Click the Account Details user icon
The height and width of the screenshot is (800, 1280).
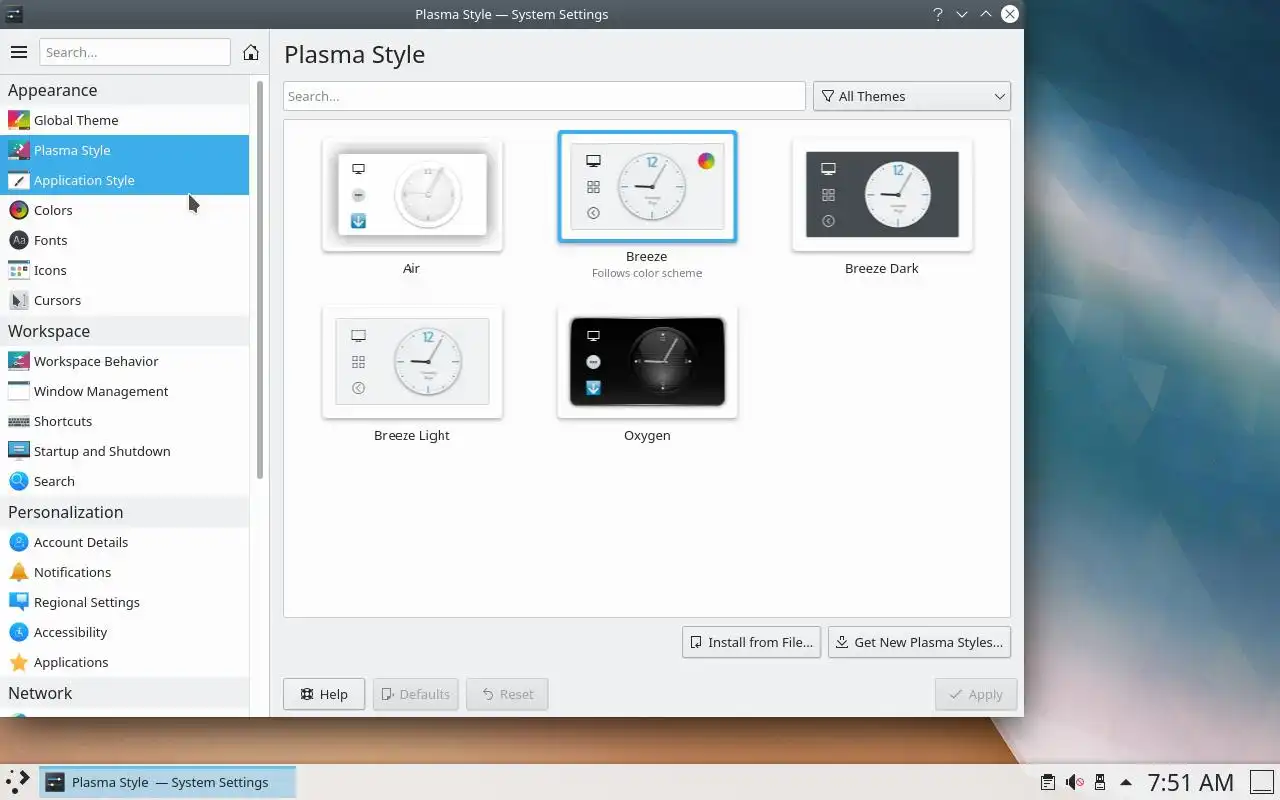point(18,542)
